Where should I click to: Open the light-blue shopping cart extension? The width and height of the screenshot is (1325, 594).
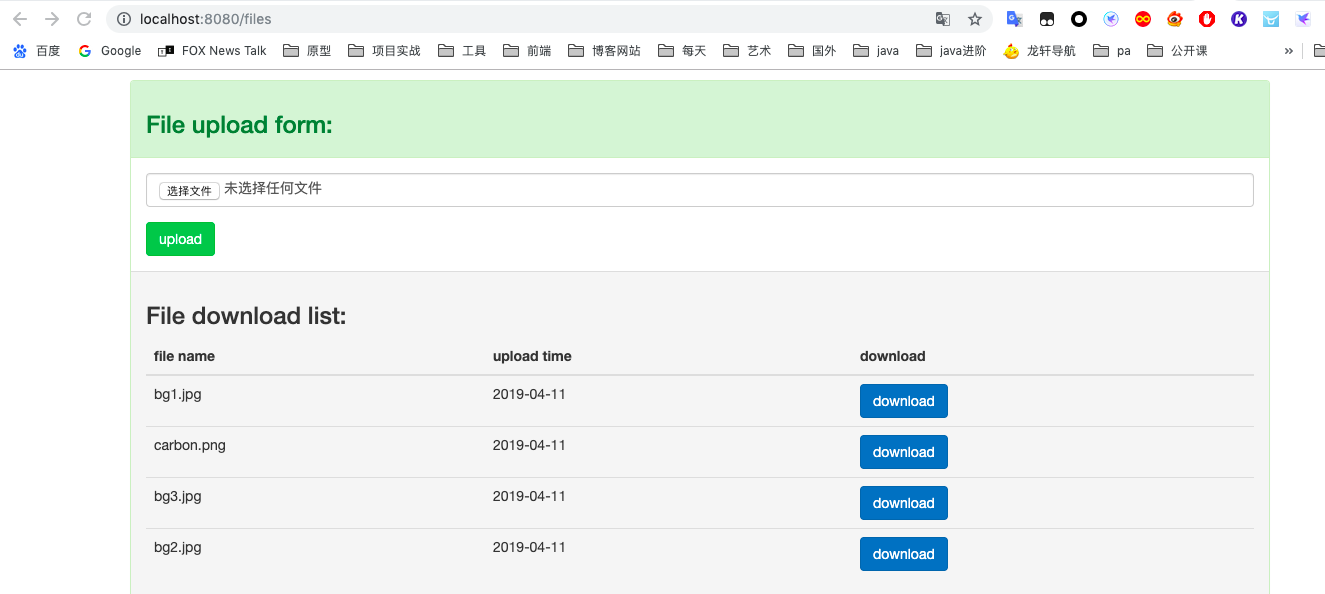[x=1271, y=19]
